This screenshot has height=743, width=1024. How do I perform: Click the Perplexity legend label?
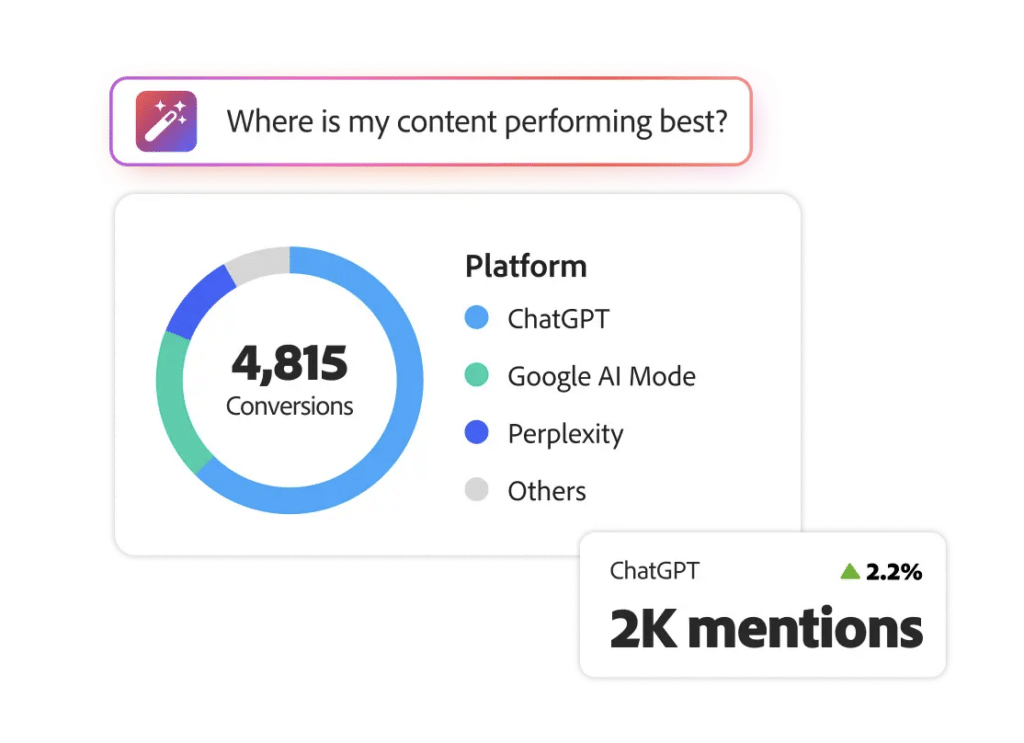tap(566, 434)
